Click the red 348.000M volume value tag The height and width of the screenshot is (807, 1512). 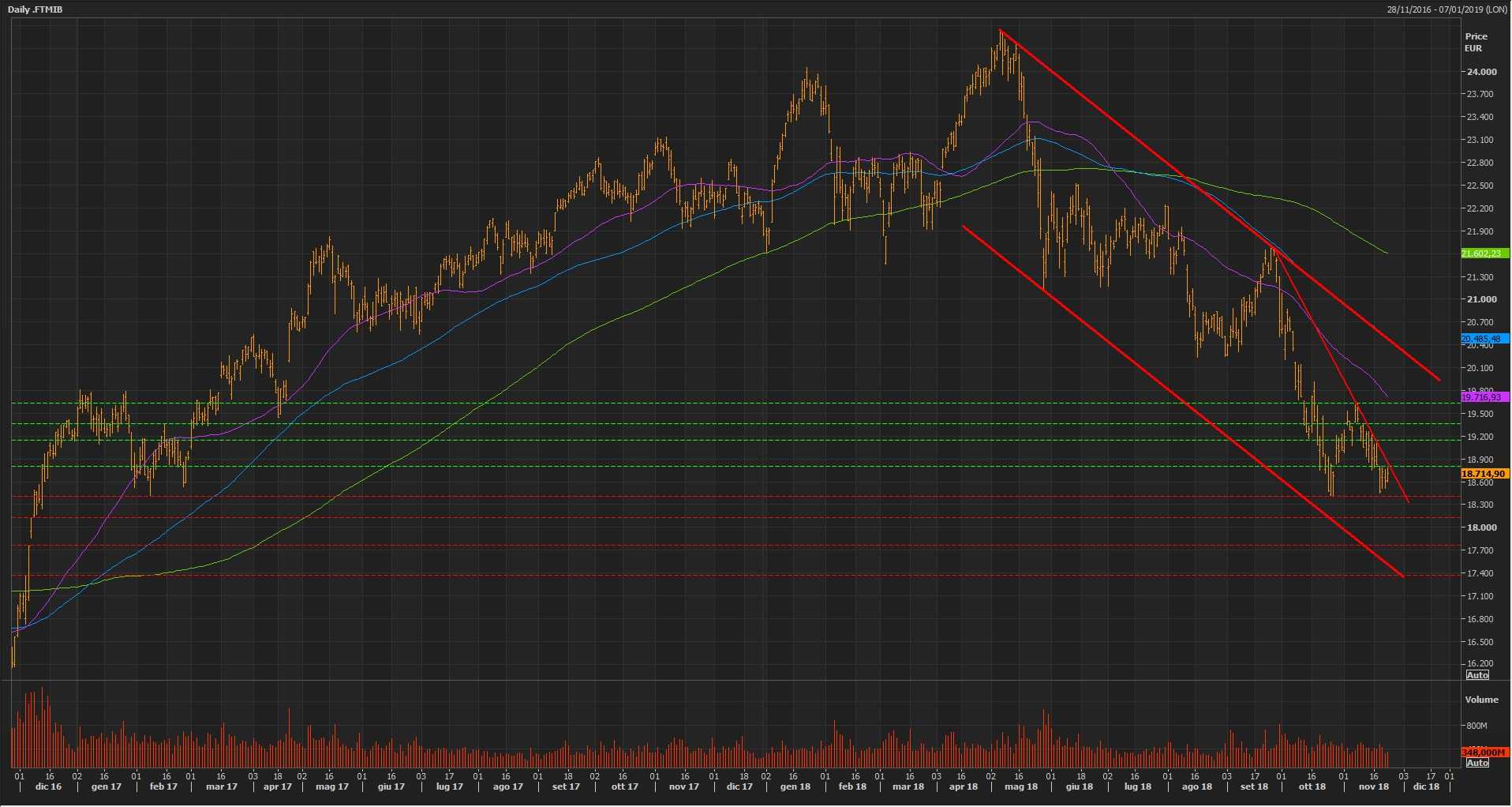click(x=1484, y=753)
